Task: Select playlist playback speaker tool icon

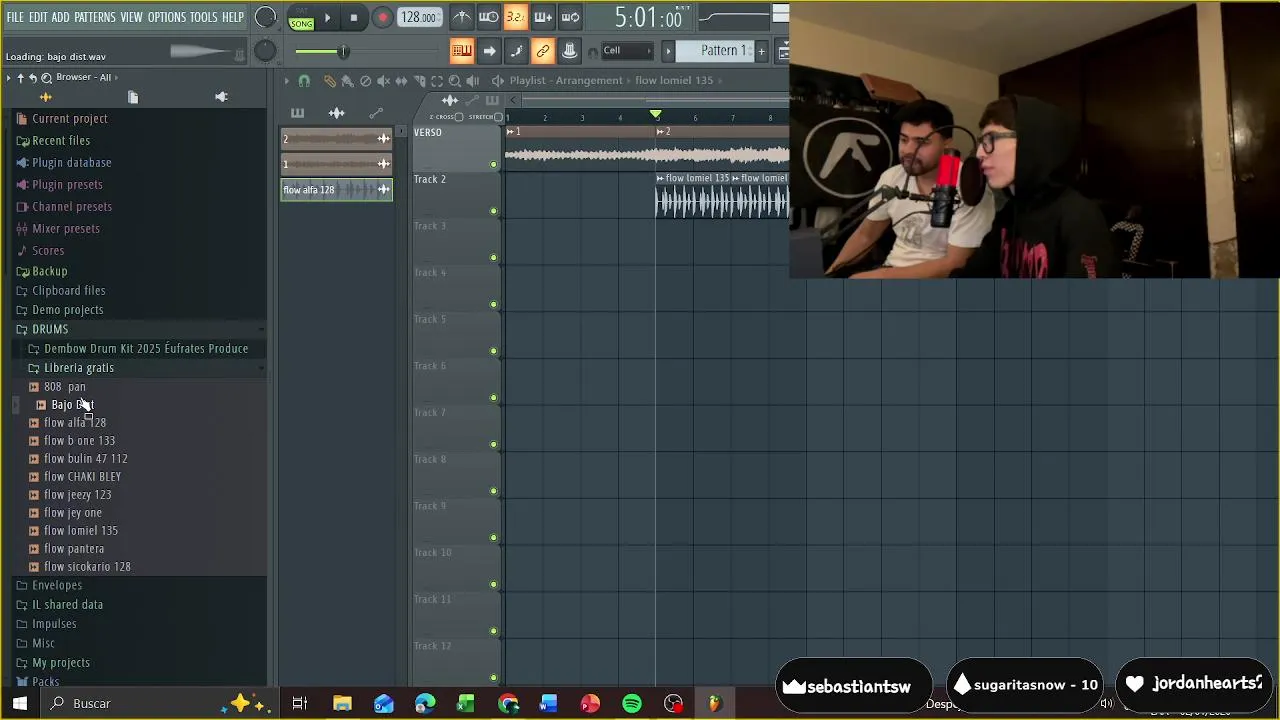Action: (473, 80)
